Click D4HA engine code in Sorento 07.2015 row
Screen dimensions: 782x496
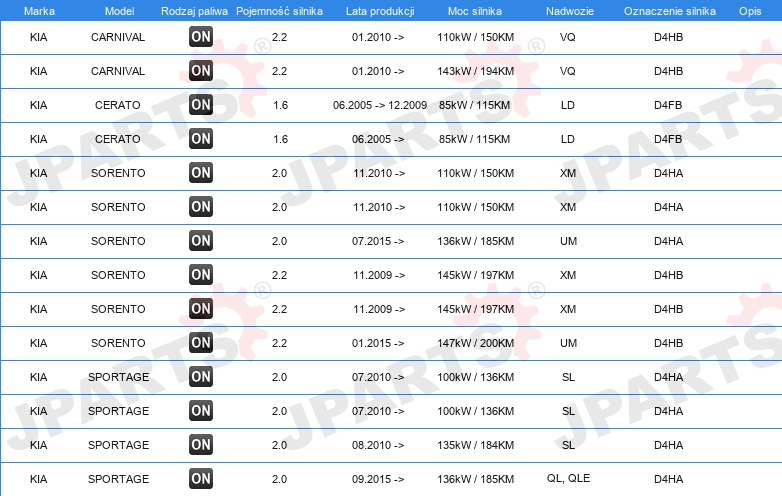(x=668, y=241)
